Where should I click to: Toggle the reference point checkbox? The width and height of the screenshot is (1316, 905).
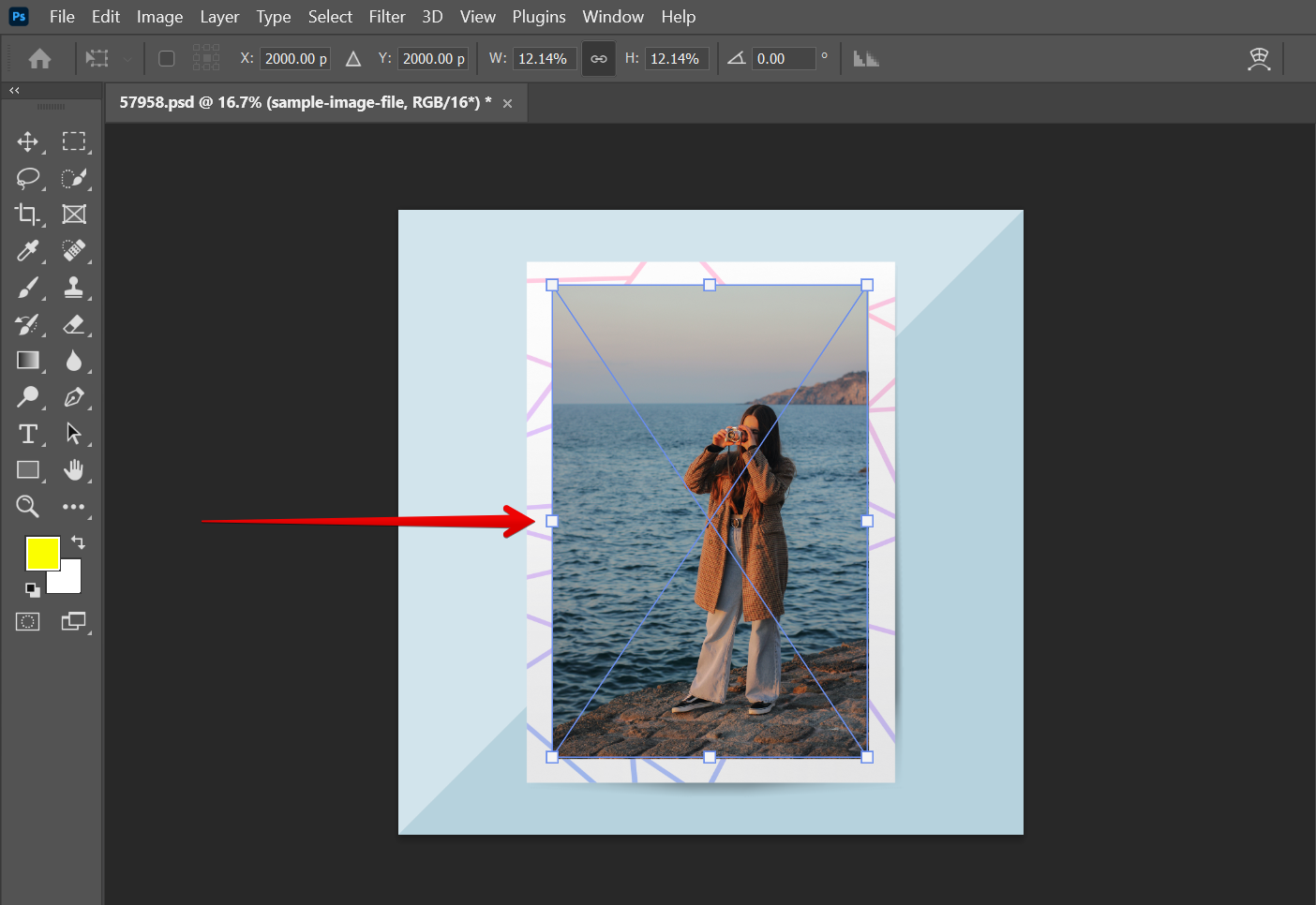pyautogui.click(x=167, y=59)
